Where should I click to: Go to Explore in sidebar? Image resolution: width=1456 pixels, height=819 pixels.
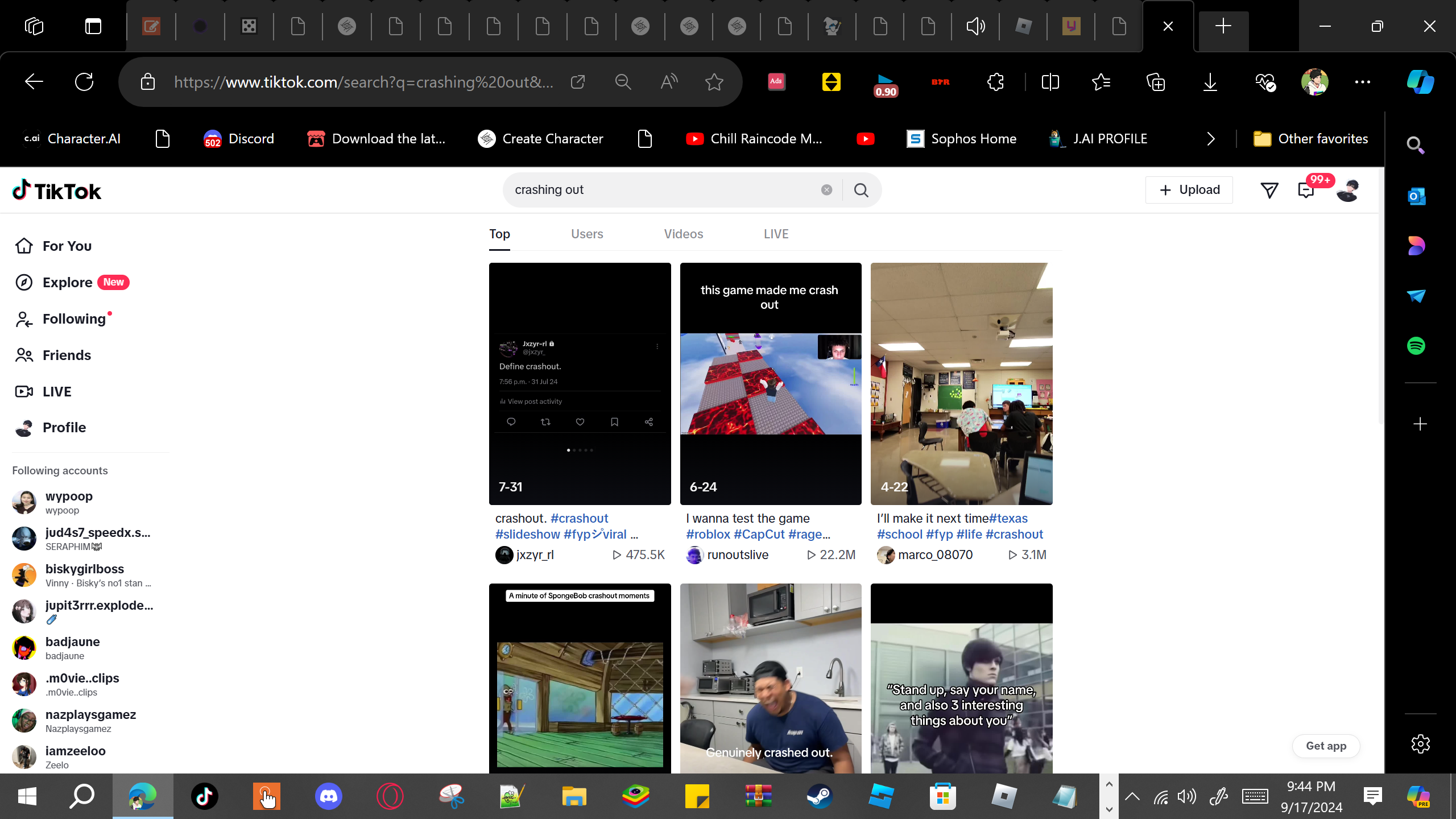pos(67,283)
